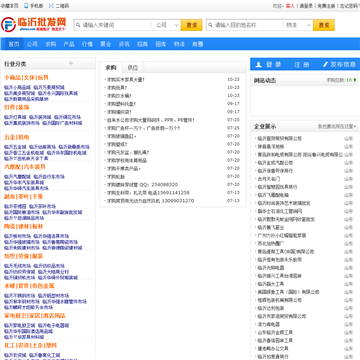Click the 临沂小商品城 link

(x=17, y=87)
